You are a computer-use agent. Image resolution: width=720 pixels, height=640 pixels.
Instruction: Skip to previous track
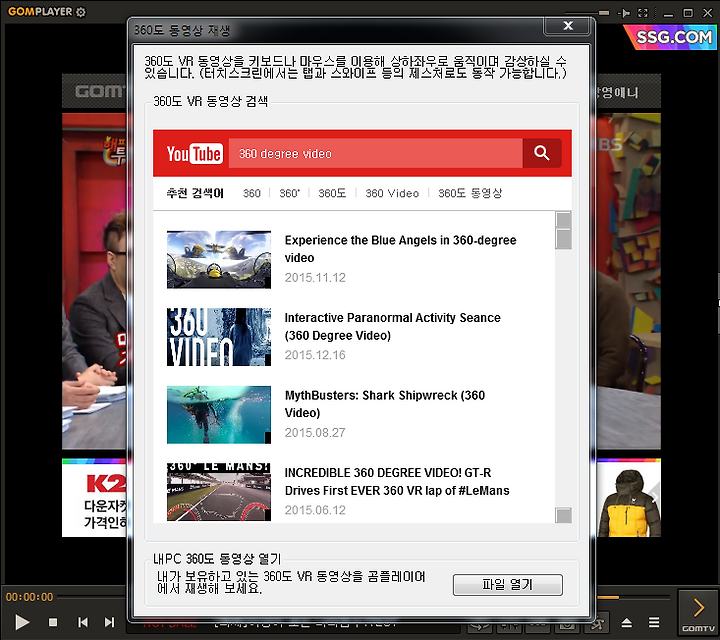click(83, 622)
